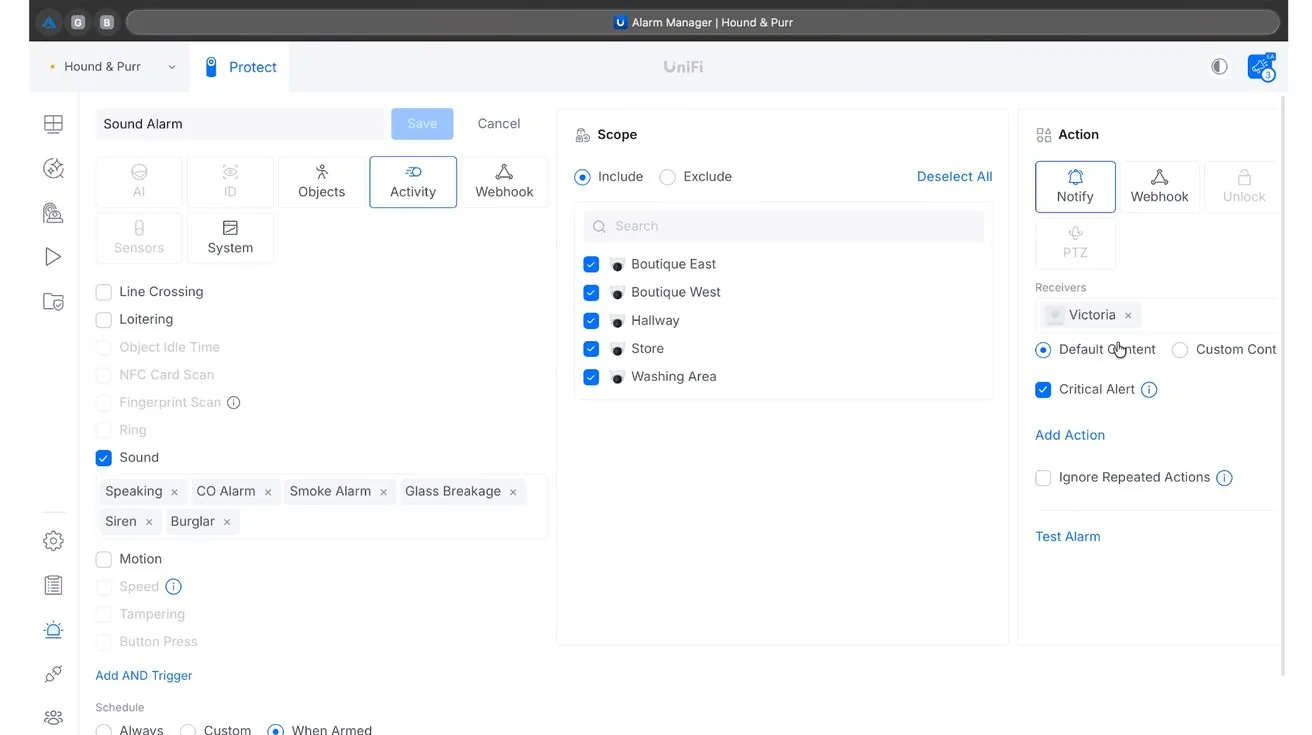Screen dimensions: 1312x735
Task: Remove the Siren sound tag
Action: [x=149, y=522]
